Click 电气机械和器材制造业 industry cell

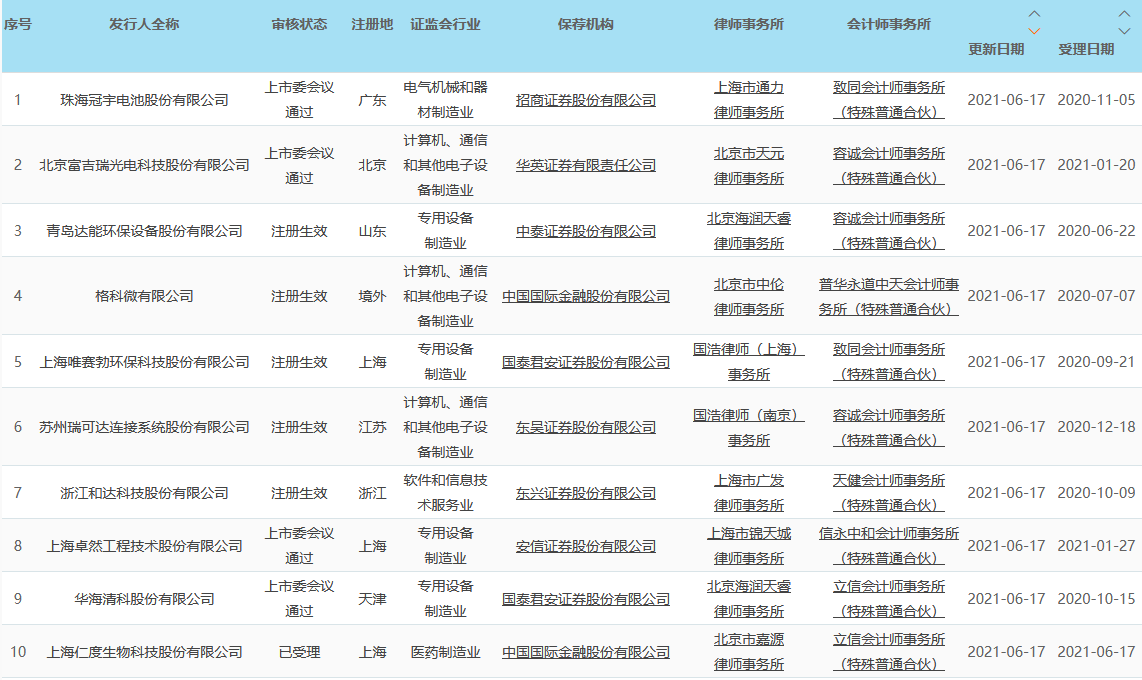click(445, 100)
